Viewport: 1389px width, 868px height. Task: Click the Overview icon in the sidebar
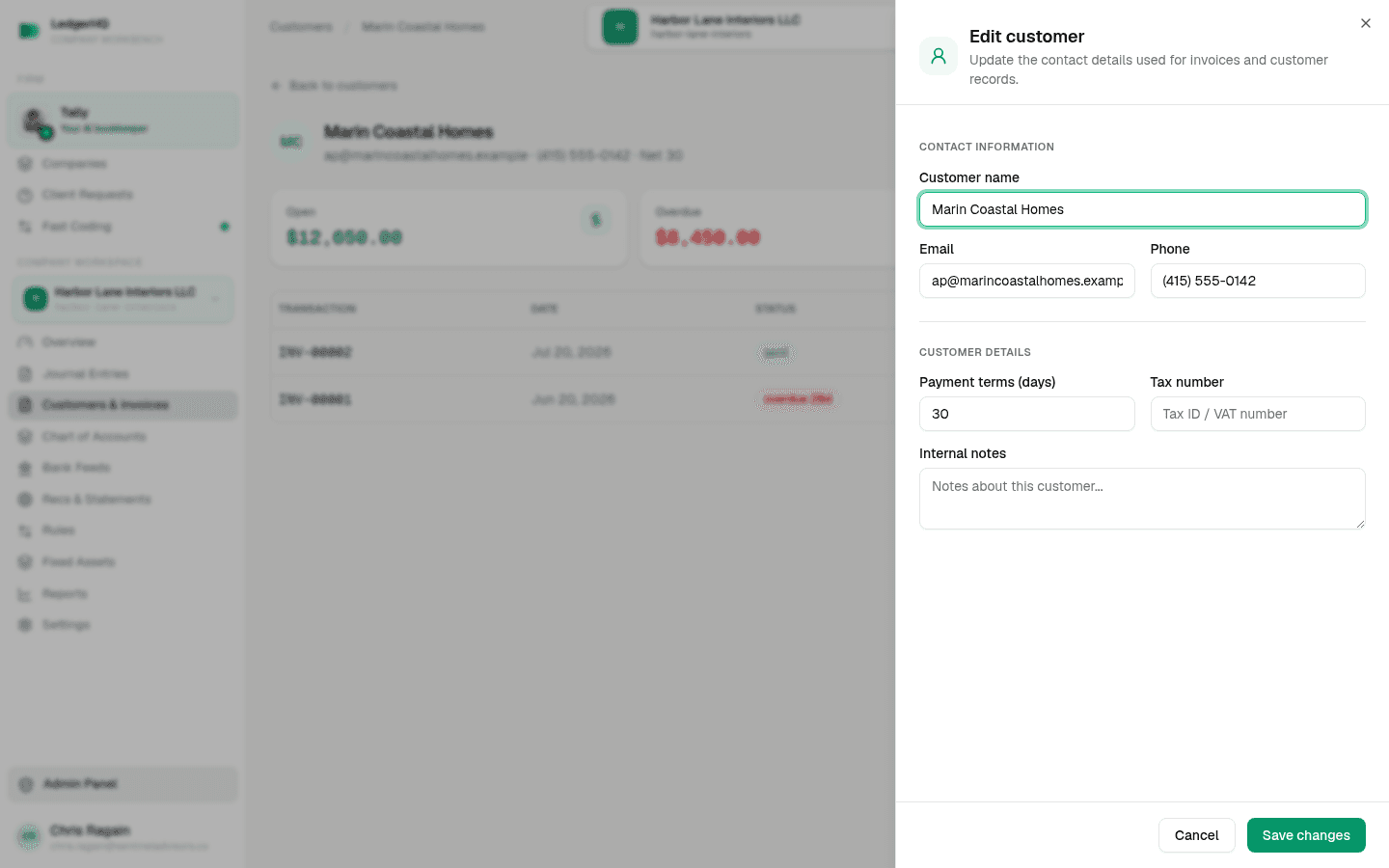(26, 342)
